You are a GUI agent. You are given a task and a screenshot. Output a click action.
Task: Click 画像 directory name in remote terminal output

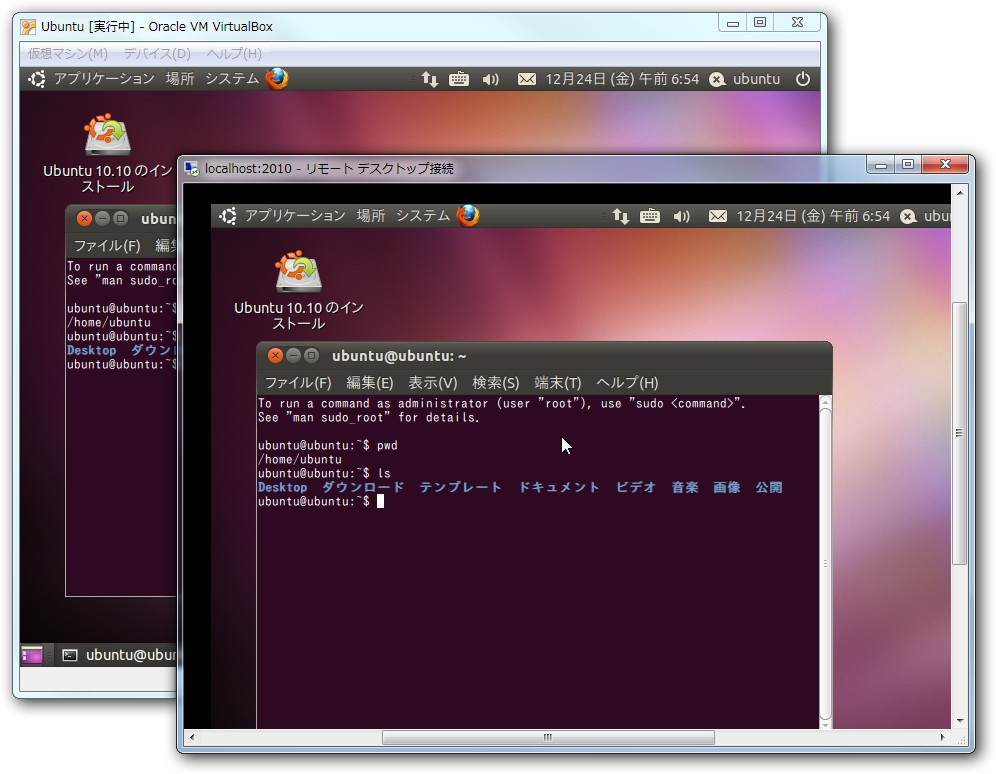pyautogui.click(x=727, y=488)
